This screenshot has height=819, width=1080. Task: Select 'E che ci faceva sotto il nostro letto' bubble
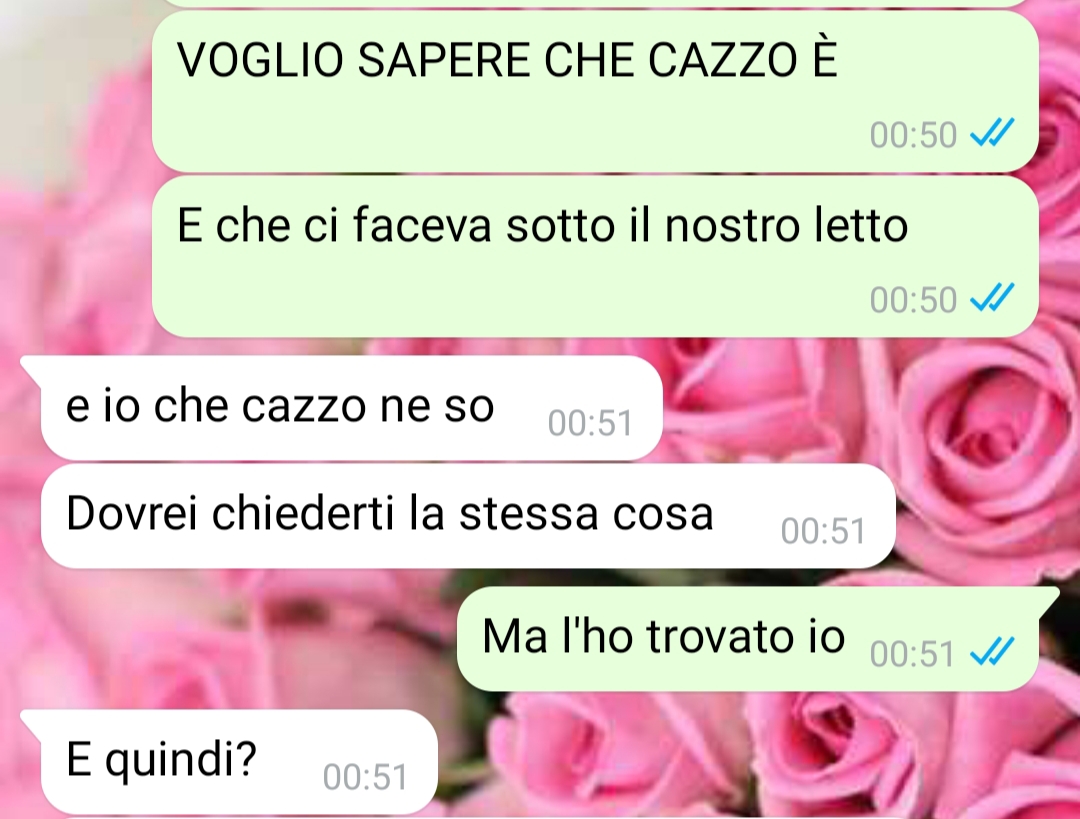tap(595, 256)
